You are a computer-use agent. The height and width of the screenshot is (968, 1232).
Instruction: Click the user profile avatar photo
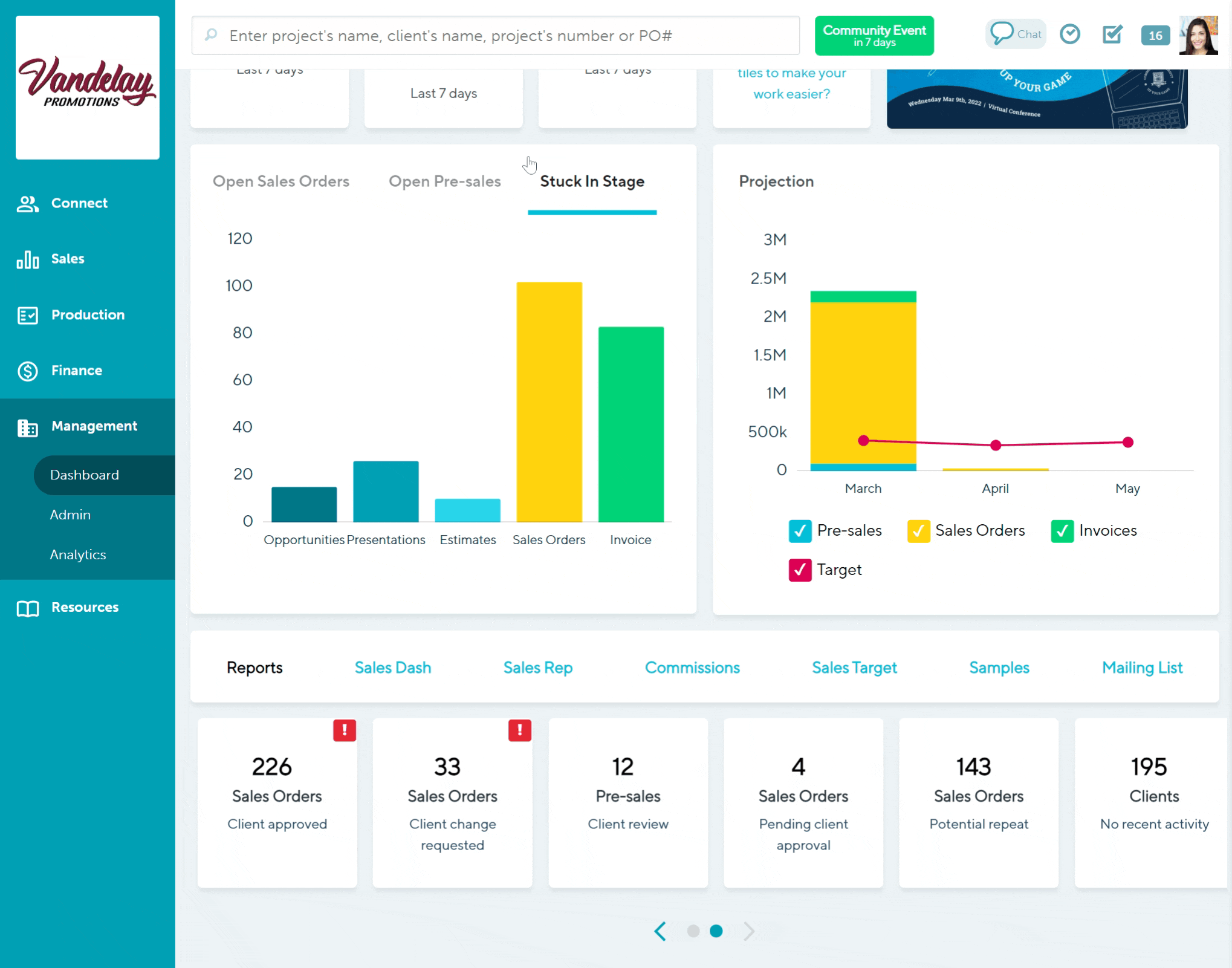(x=1199, y=35)
